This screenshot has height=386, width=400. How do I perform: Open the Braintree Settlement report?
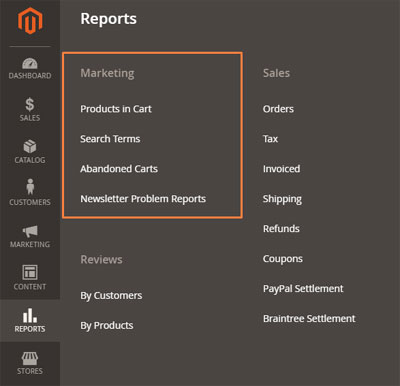(309, 319)
